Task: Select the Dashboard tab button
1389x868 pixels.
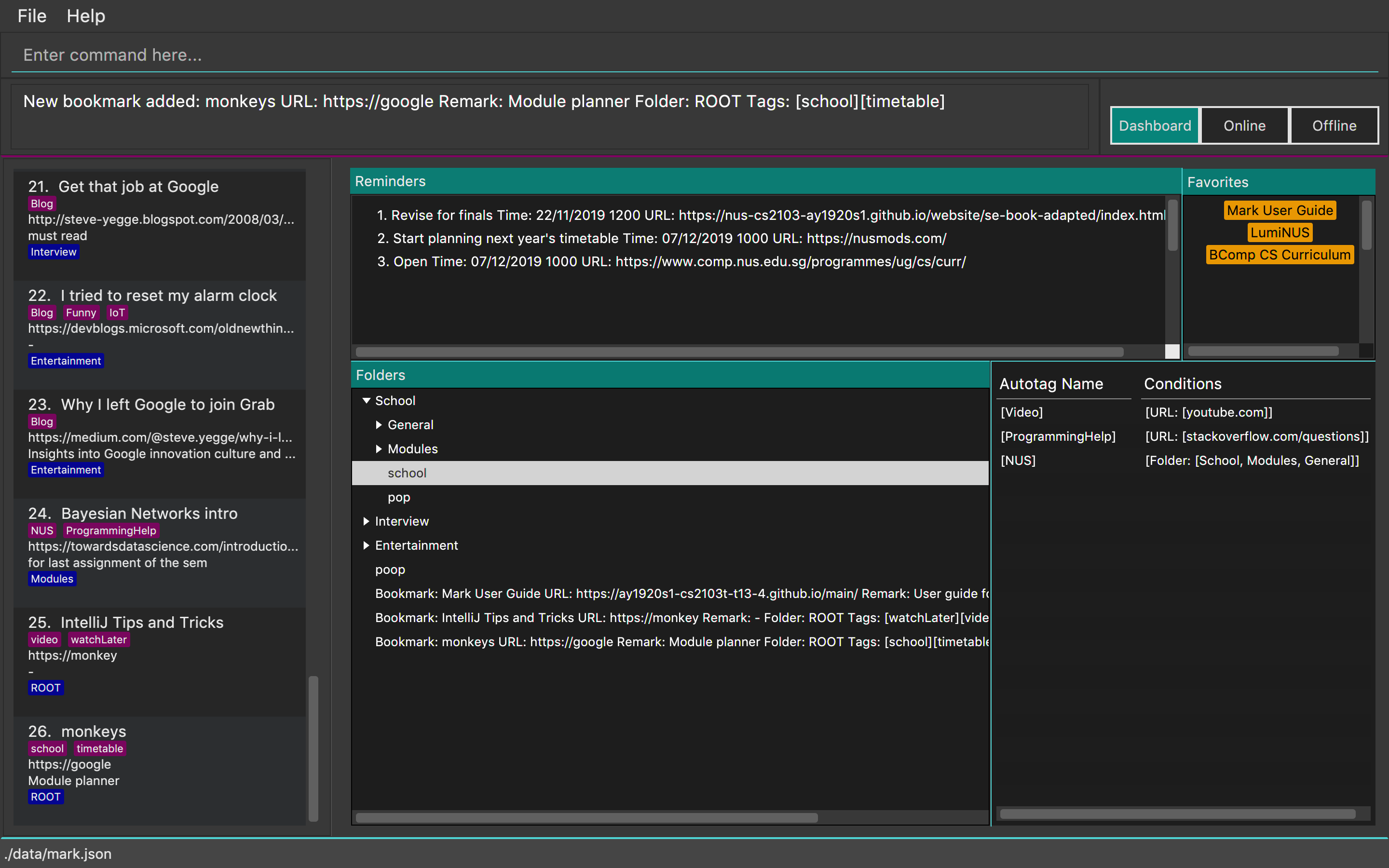Action: pos(1154,126)
